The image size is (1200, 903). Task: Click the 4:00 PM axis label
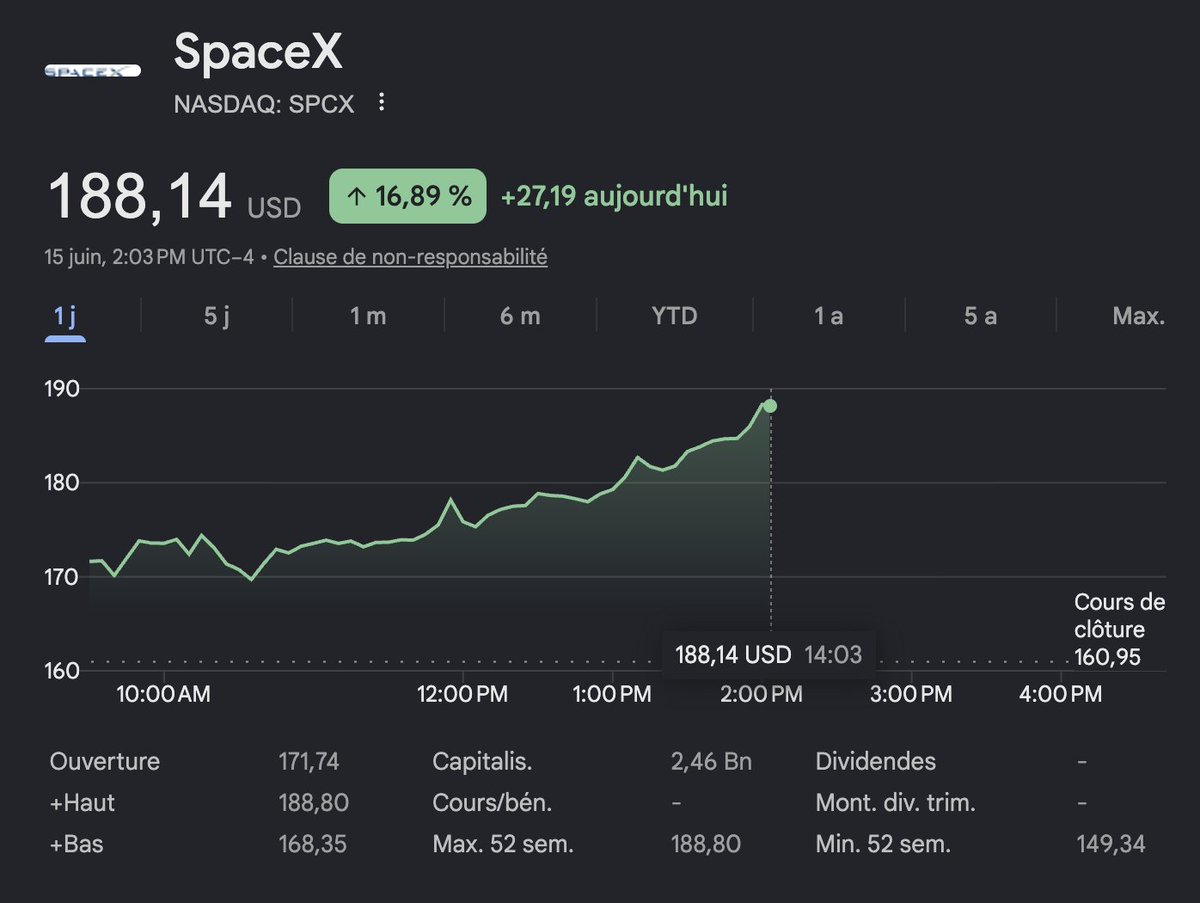point(1060,694)
